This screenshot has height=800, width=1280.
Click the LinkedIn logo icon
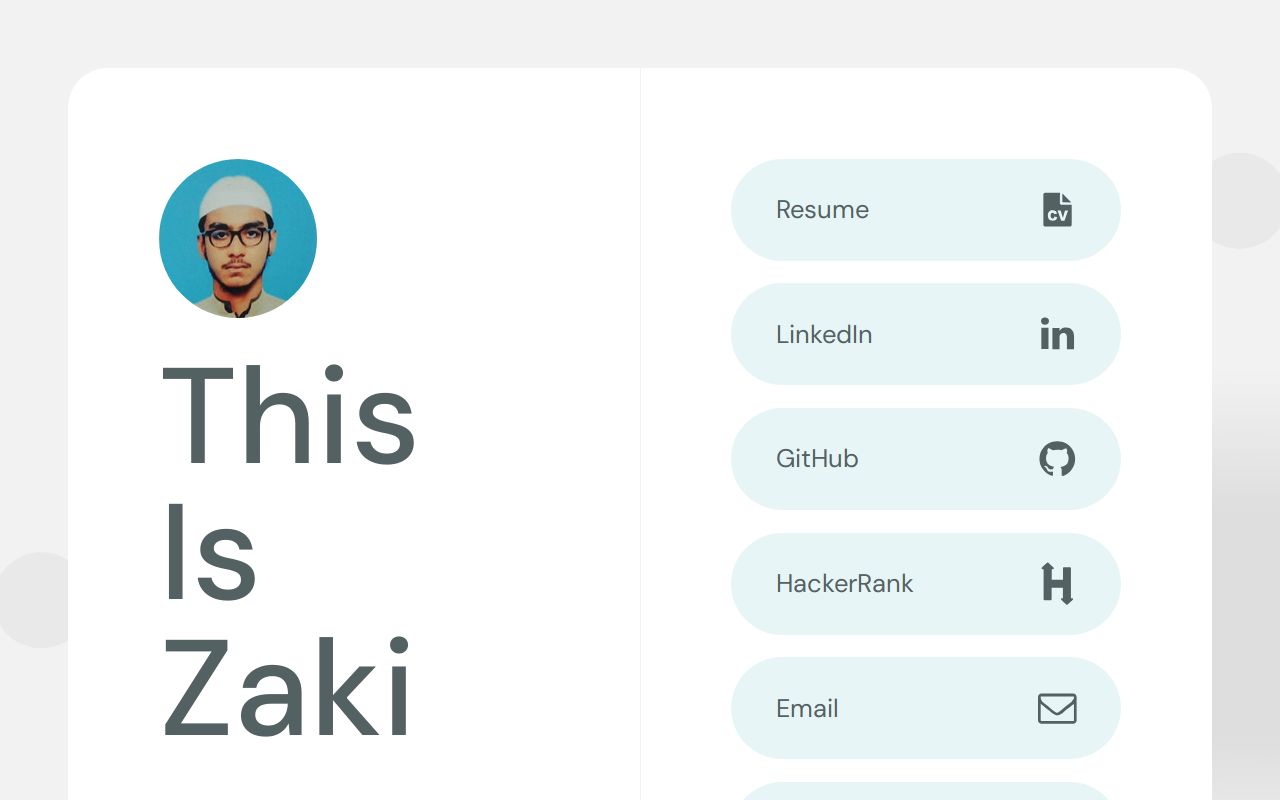(x=1057, y=334)
